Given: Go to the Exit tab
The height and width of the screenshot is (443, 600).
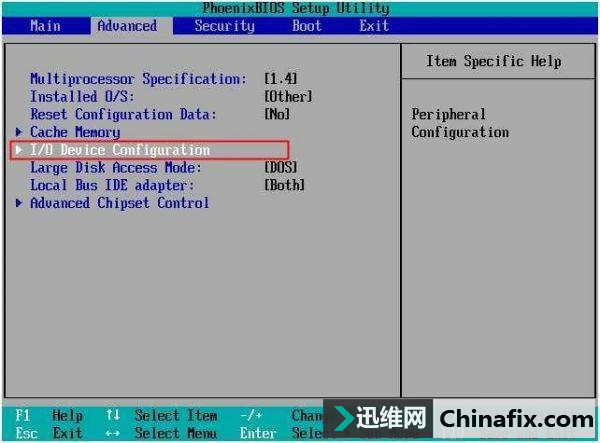Looking at the screenshot, I should pos(374,26).
